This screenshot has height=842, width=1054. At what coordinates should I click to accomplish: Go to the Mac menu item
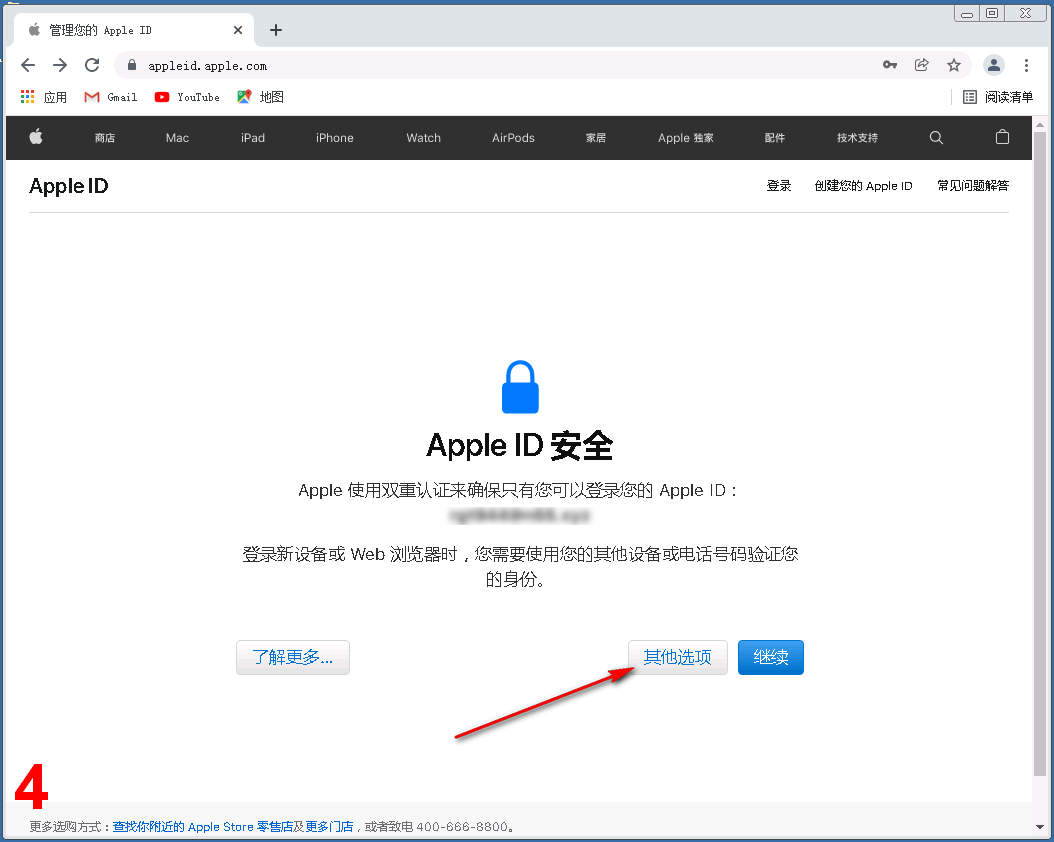point(177,138)
